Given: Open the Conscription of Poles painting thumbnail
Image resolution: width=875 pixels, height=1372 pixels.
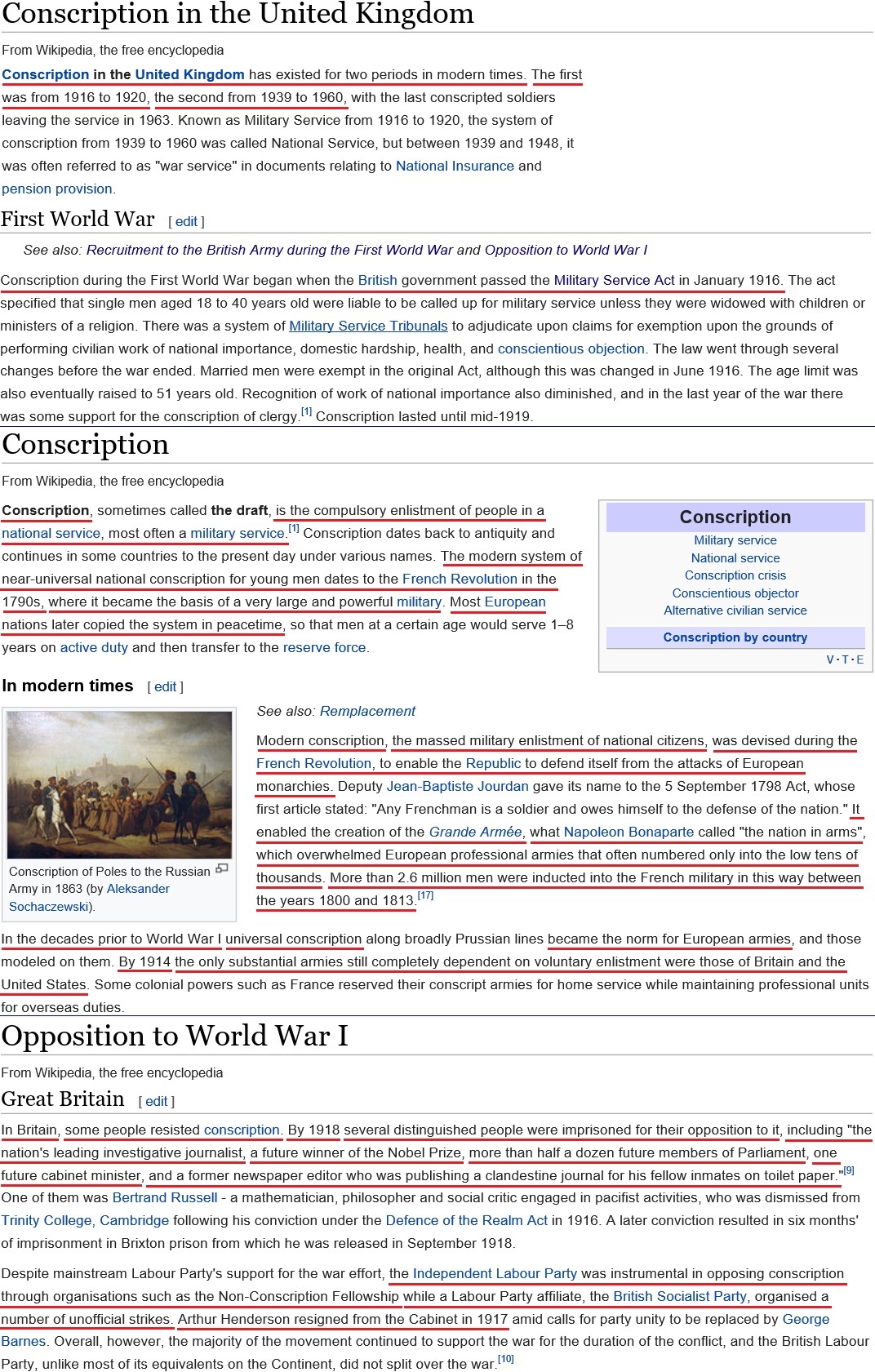Looking at the screenshot, I should pos(119,784).
